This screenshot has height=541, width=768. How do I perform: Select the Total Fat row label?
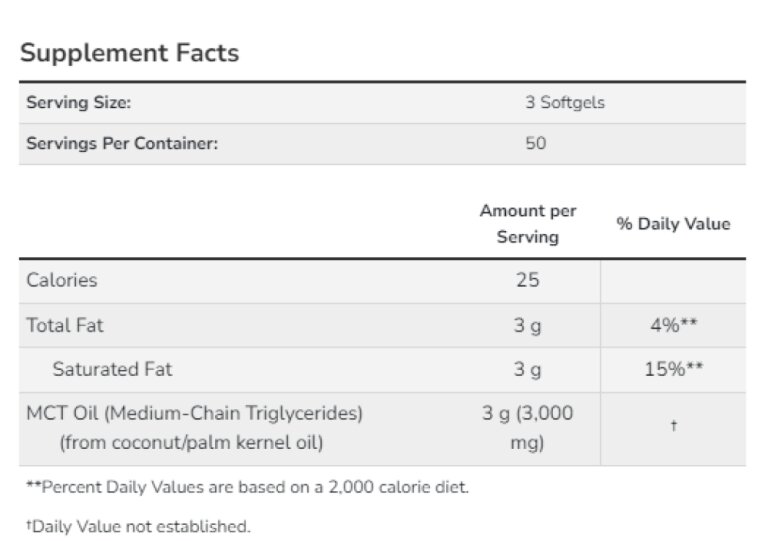(x=65, y=325)
